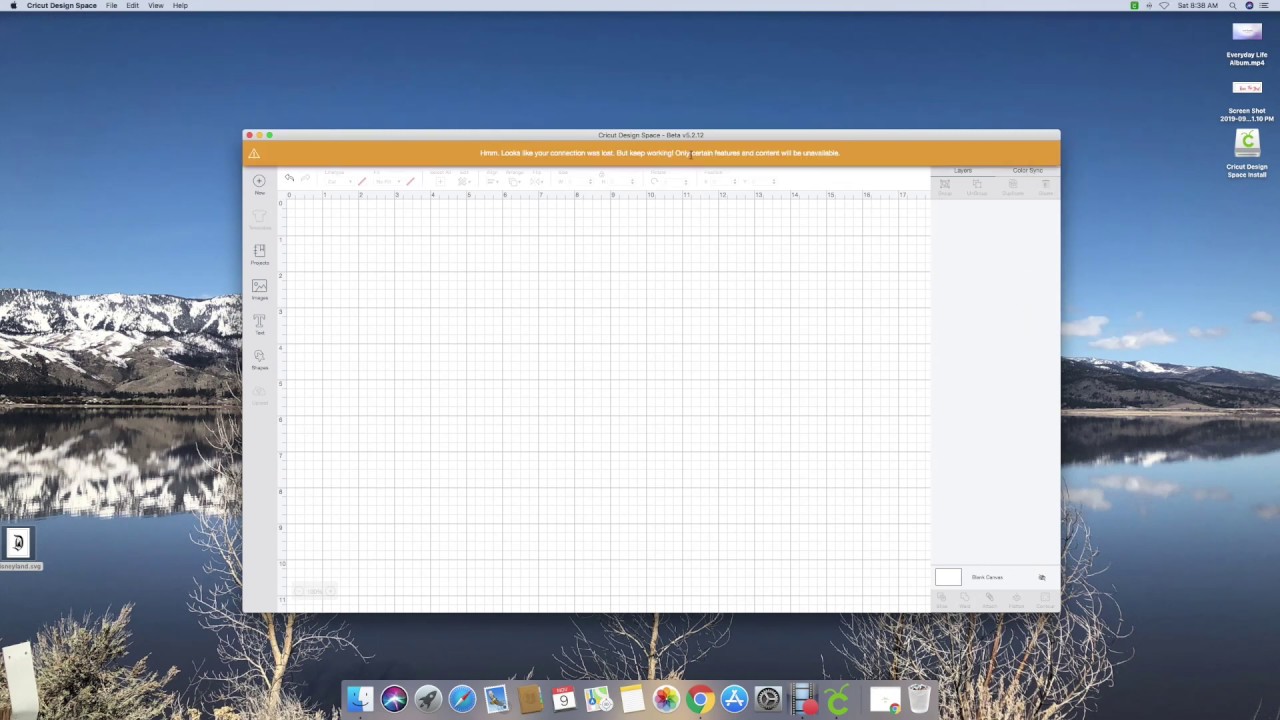Screen dimensions: 1280x720
Task: Open Google Chrome from the Dock
Action: [x=700, y=698]
